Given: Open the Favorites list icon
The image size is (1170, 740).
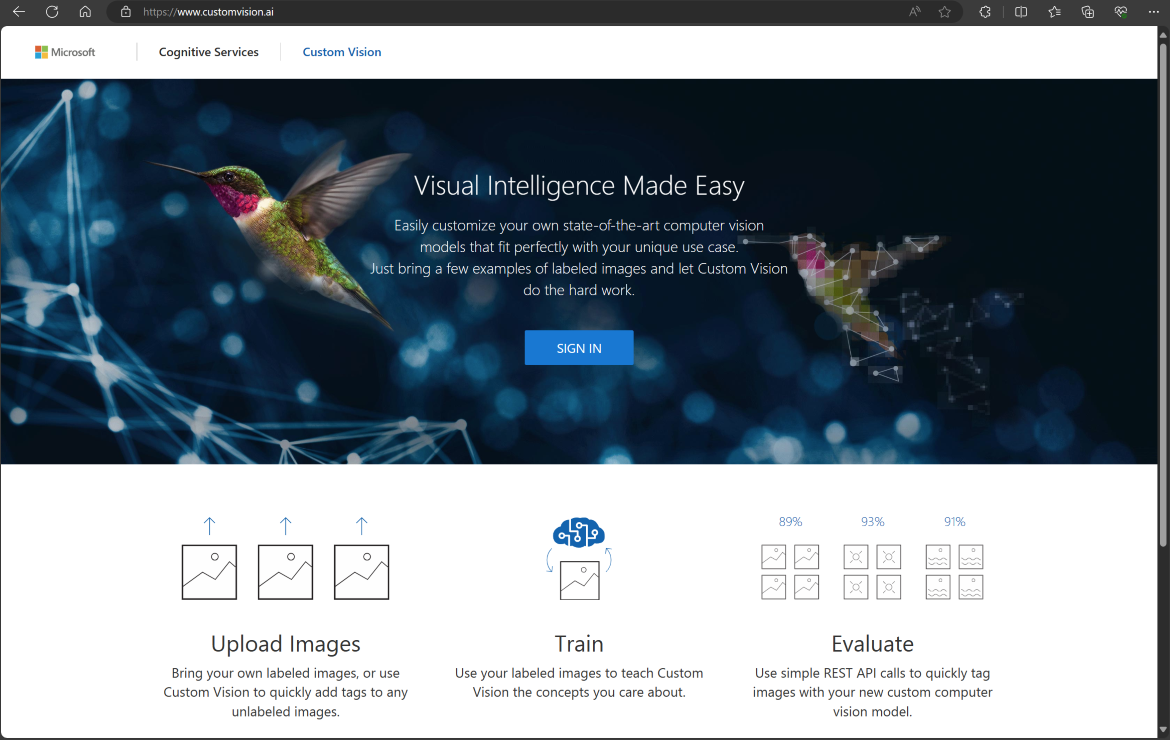Looking at the screenshot, I should tap(1054, 12).
